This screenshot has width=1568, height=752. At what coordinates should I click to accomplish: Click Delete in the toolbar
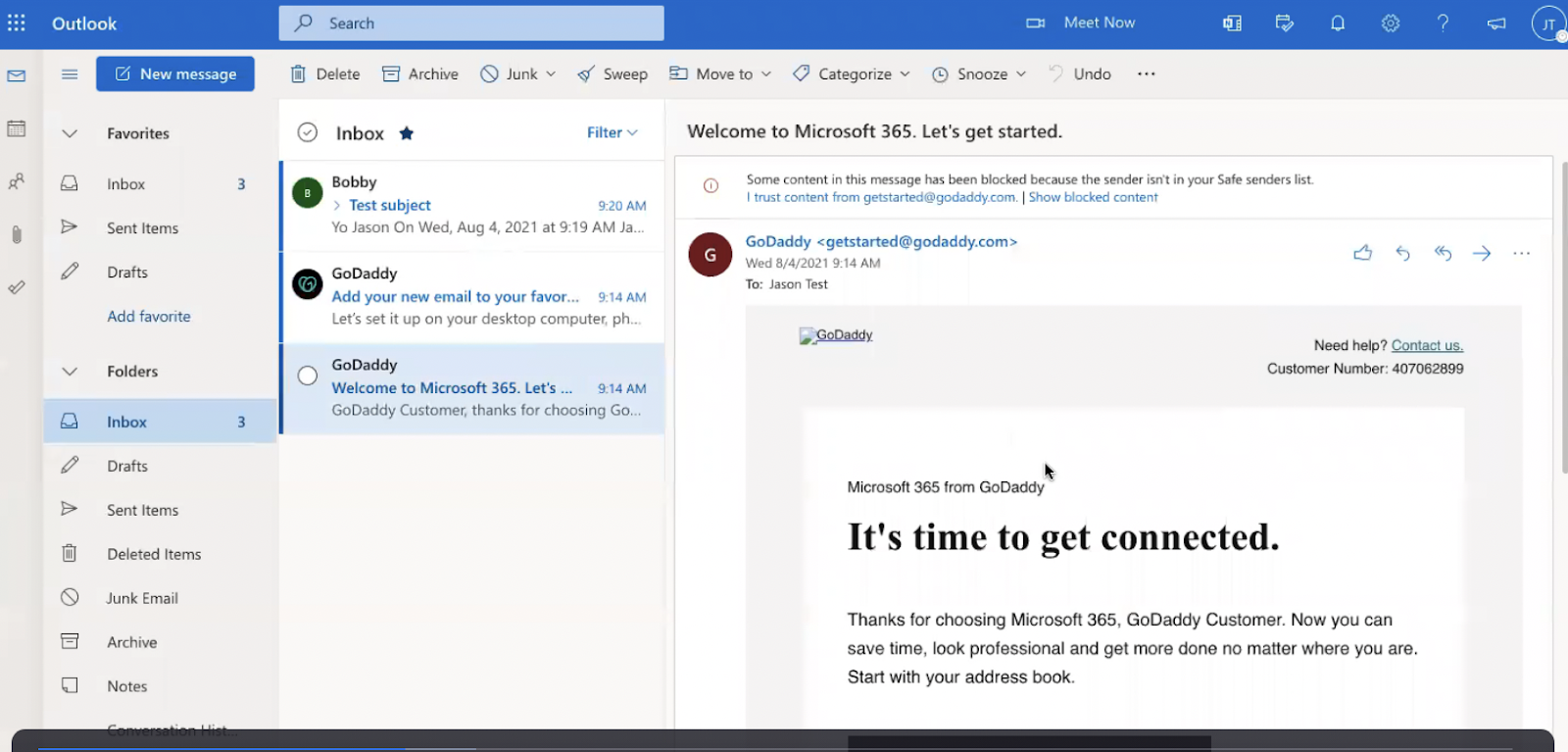(325, 74)
